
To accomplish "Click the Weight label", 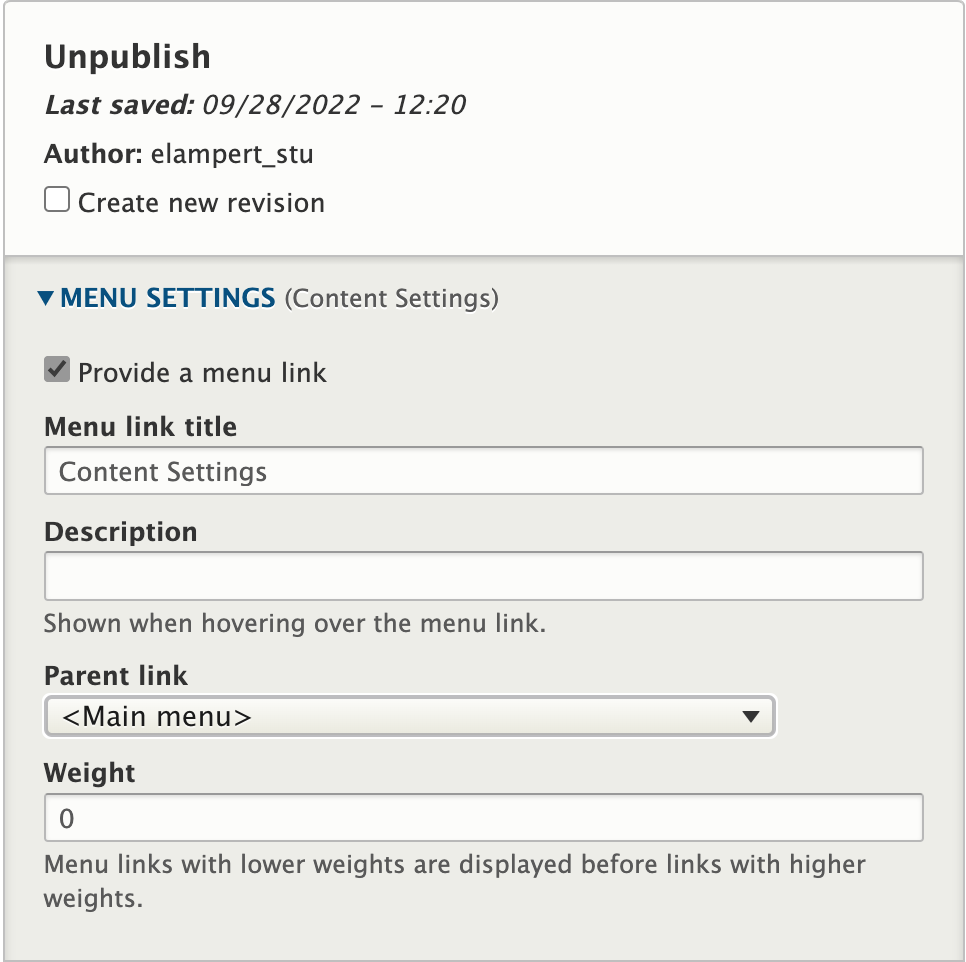I will point(88,773).
